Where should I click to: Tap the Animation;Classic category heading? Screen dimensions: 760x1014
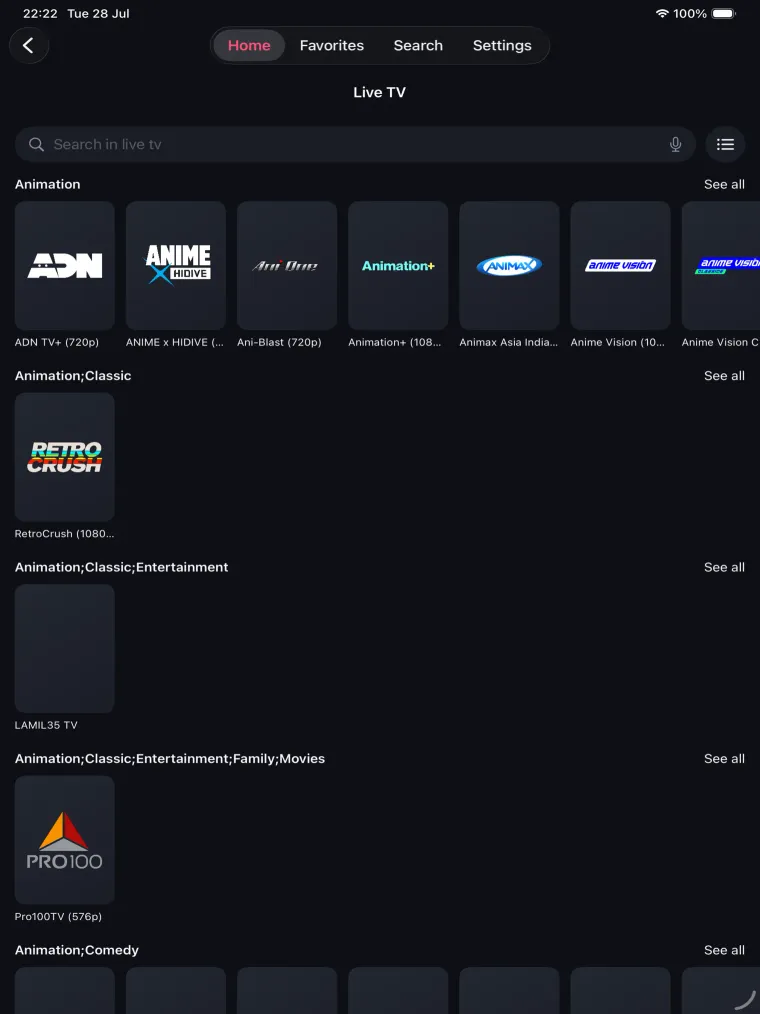(x=73, y=376)
